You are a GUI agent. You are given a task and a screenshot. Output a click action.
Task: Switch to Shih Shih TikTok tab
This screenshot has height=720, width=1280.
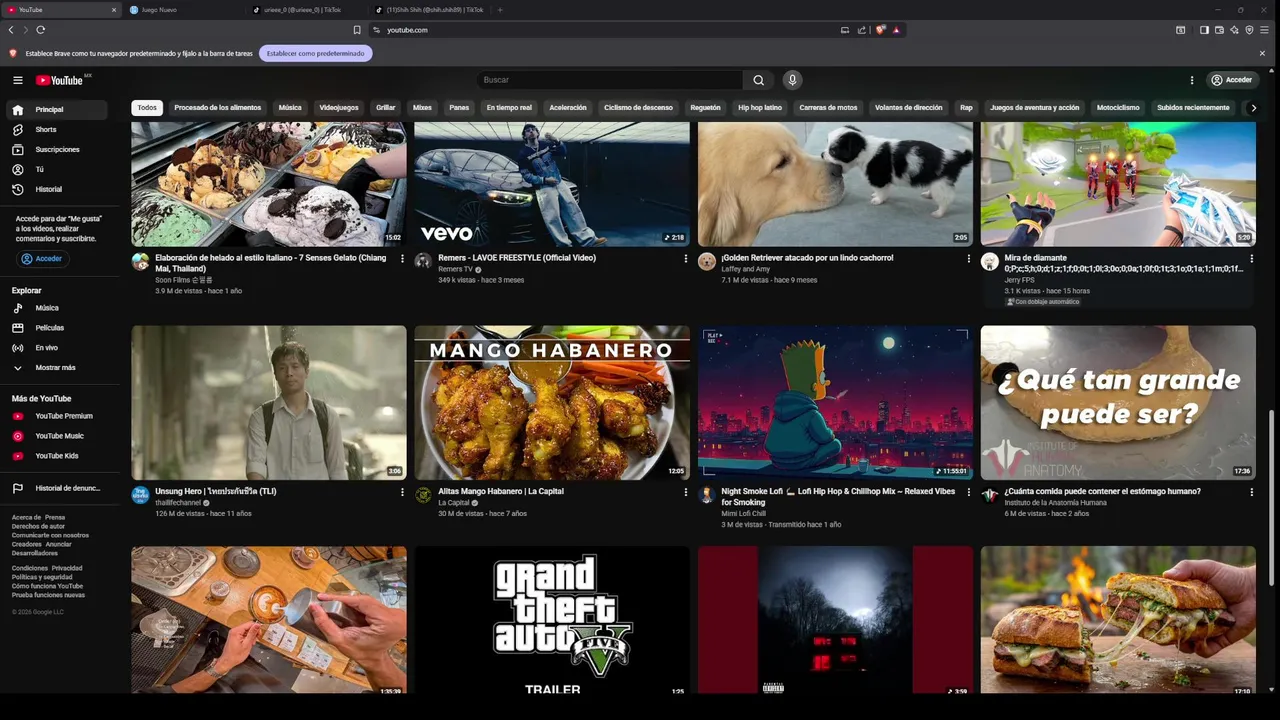point(429,10)
